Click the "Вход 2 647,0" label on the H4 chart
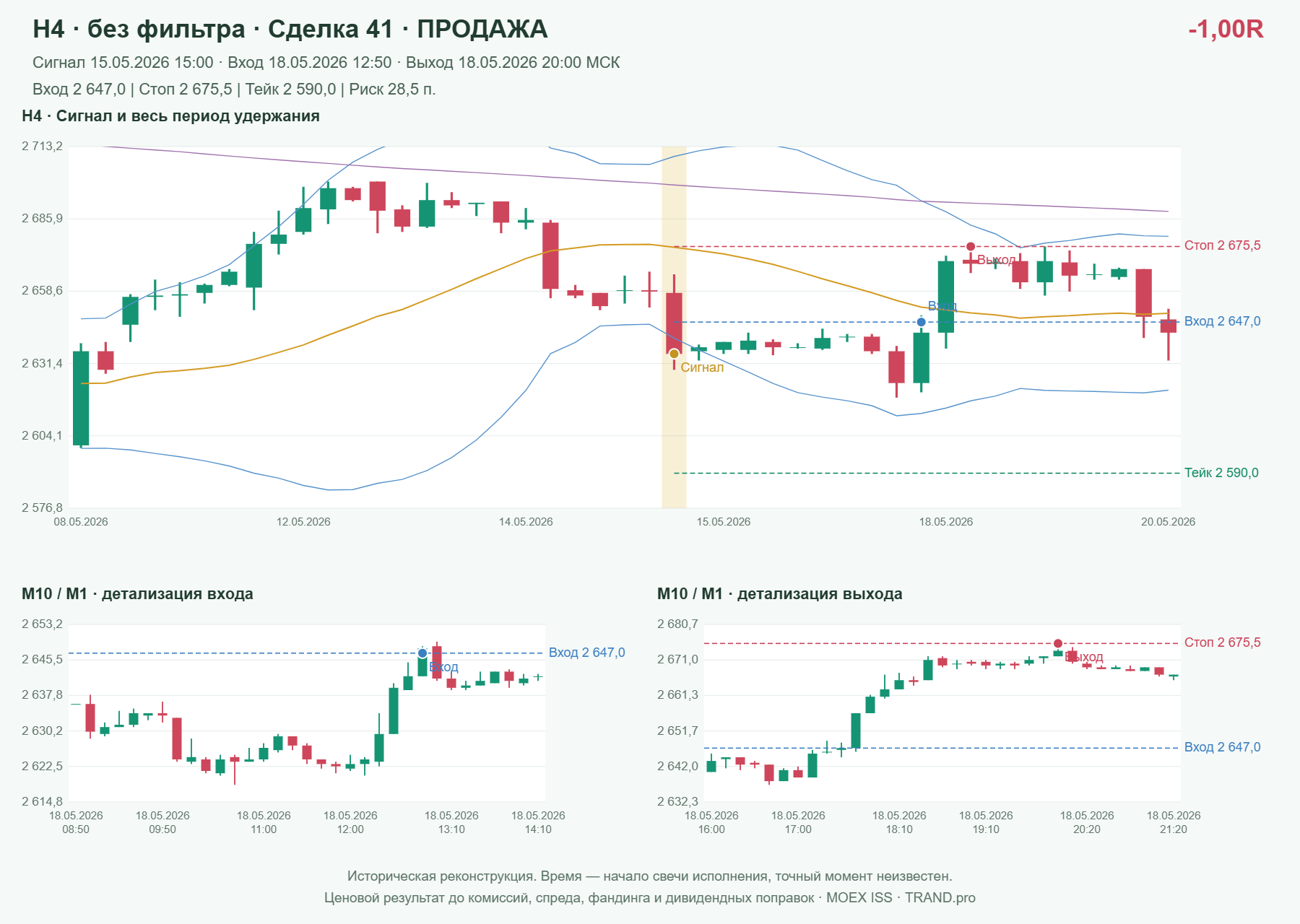 (1223, 321)
